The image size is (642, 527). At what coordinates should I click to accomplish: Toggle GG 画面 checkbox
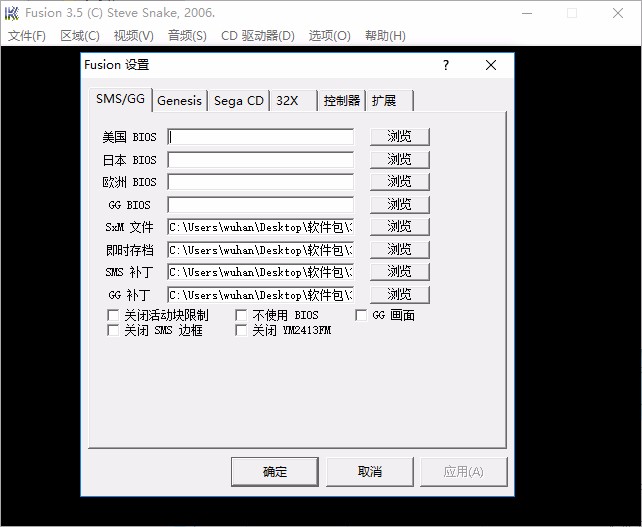(361, 315)
